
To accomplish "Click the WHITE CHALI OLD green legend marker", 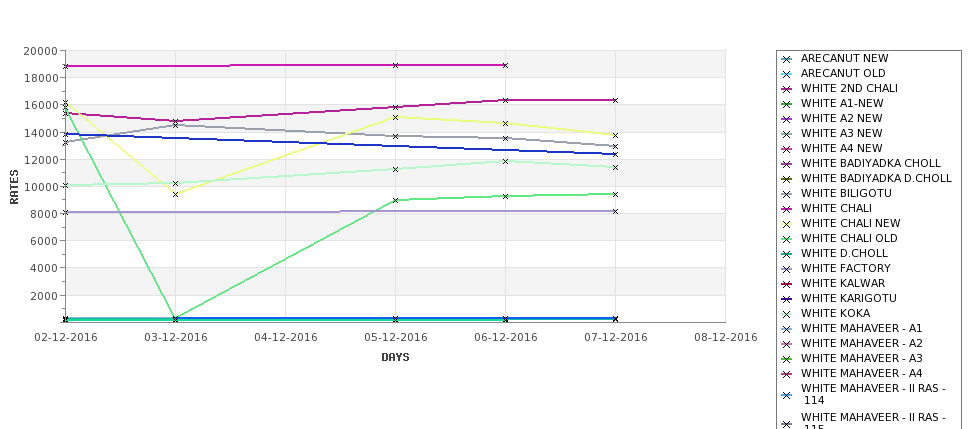I will (x=787, y=239).
